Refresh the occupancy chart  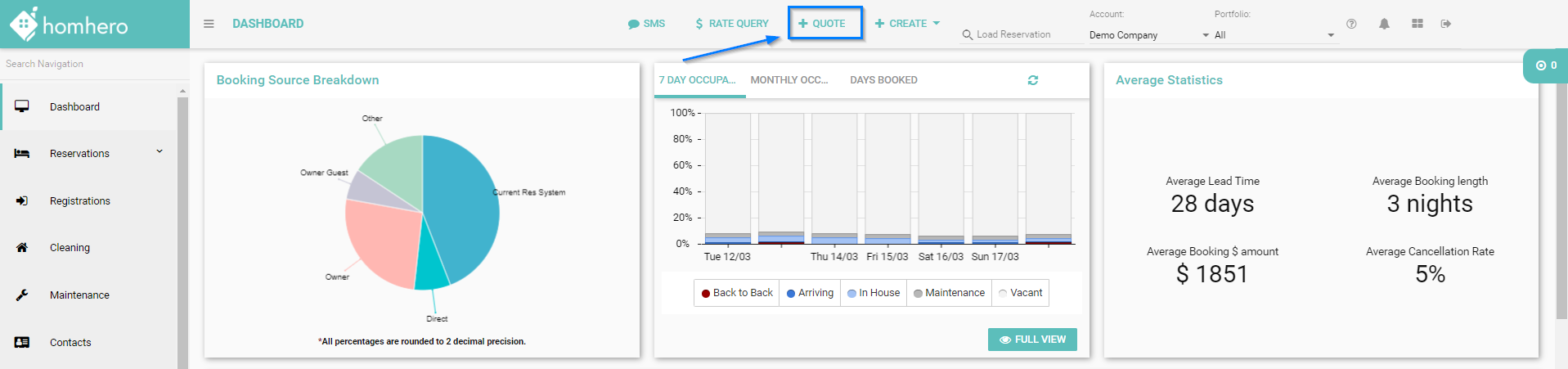pyautogui.click(x=1033, y=80)
